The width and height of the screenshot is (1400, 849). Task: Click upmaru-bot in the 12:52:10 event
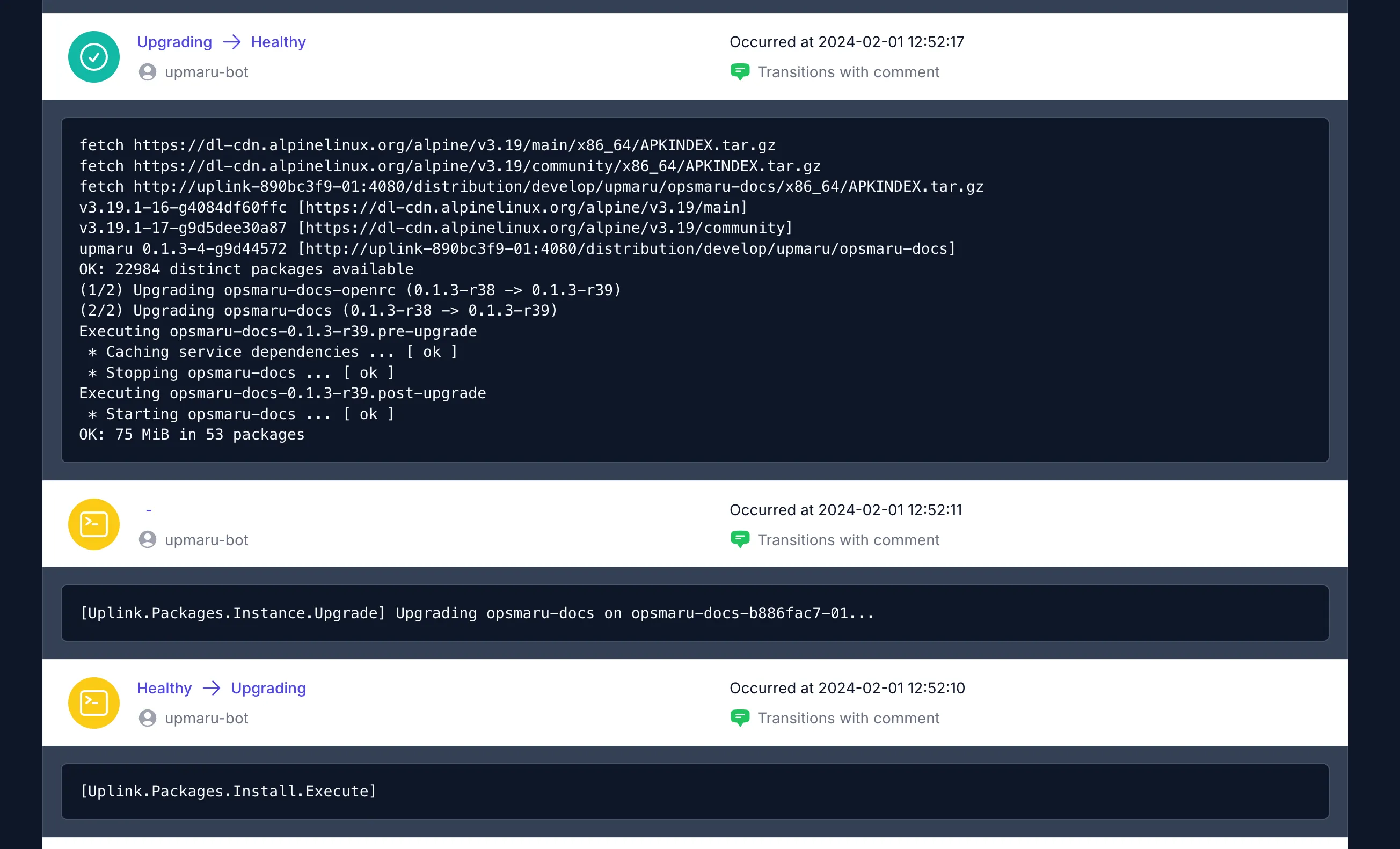[207, 718]
